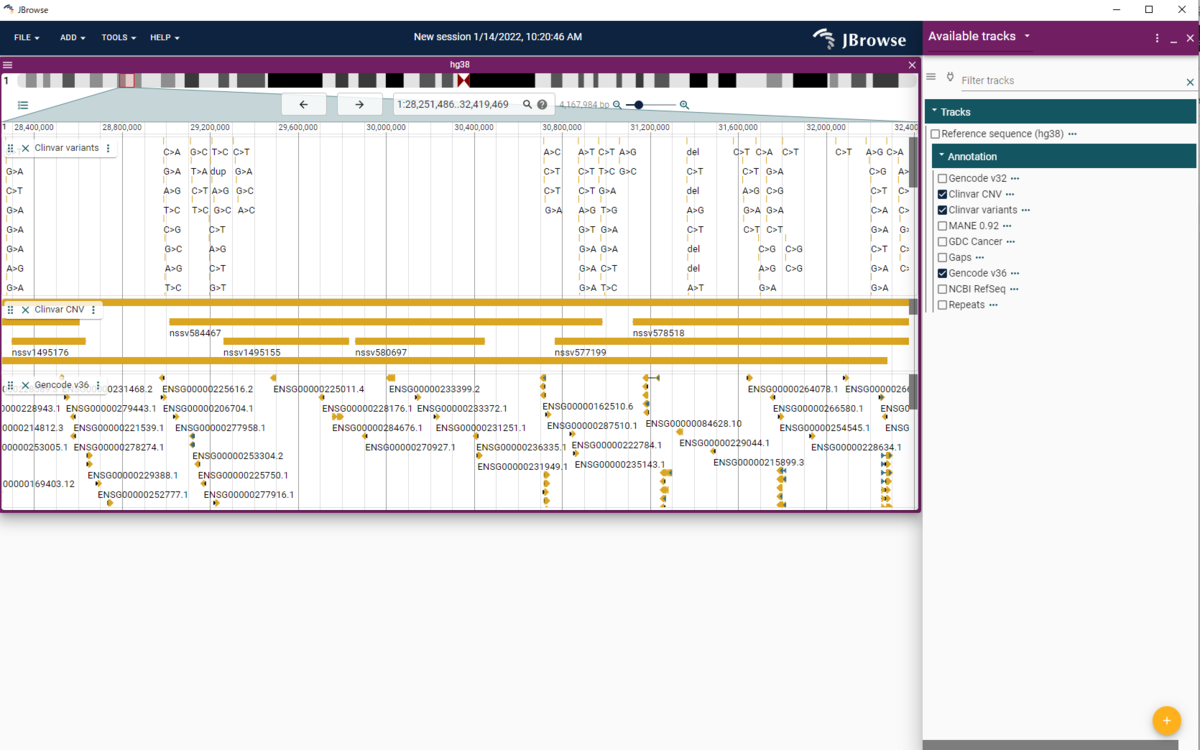The width and height of the screenshot is (1200, 750).
Task: Open Reference sequence (hg38) more options
Action: pos(1072,134)
